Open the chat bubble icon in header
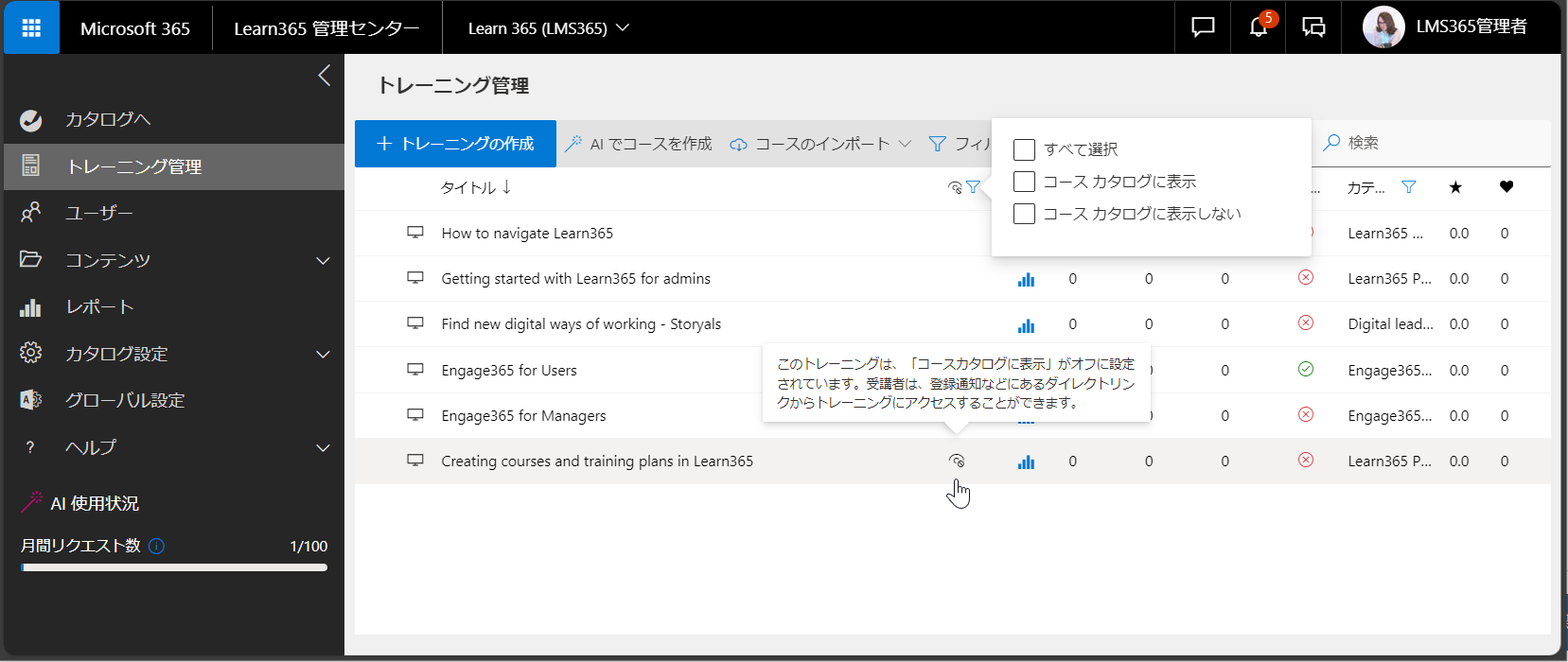The height and width of the screenshot is (662, 1568). tap(1202, 27)
